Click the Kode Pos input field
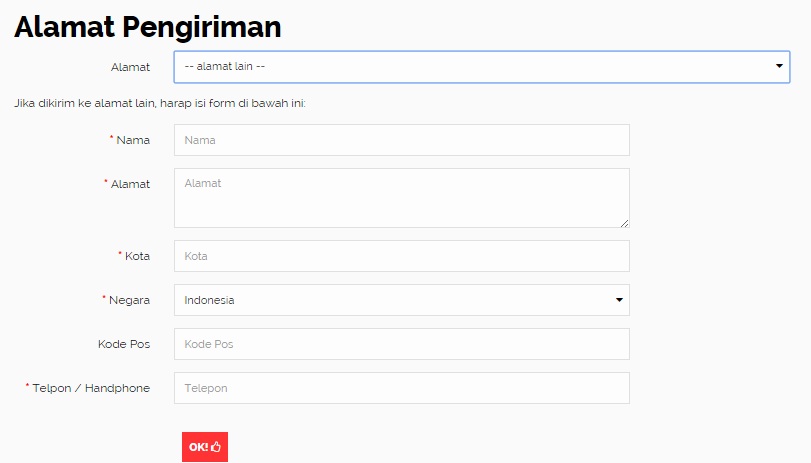Screen dimensions: 811x463 click(x=401, y=344)
